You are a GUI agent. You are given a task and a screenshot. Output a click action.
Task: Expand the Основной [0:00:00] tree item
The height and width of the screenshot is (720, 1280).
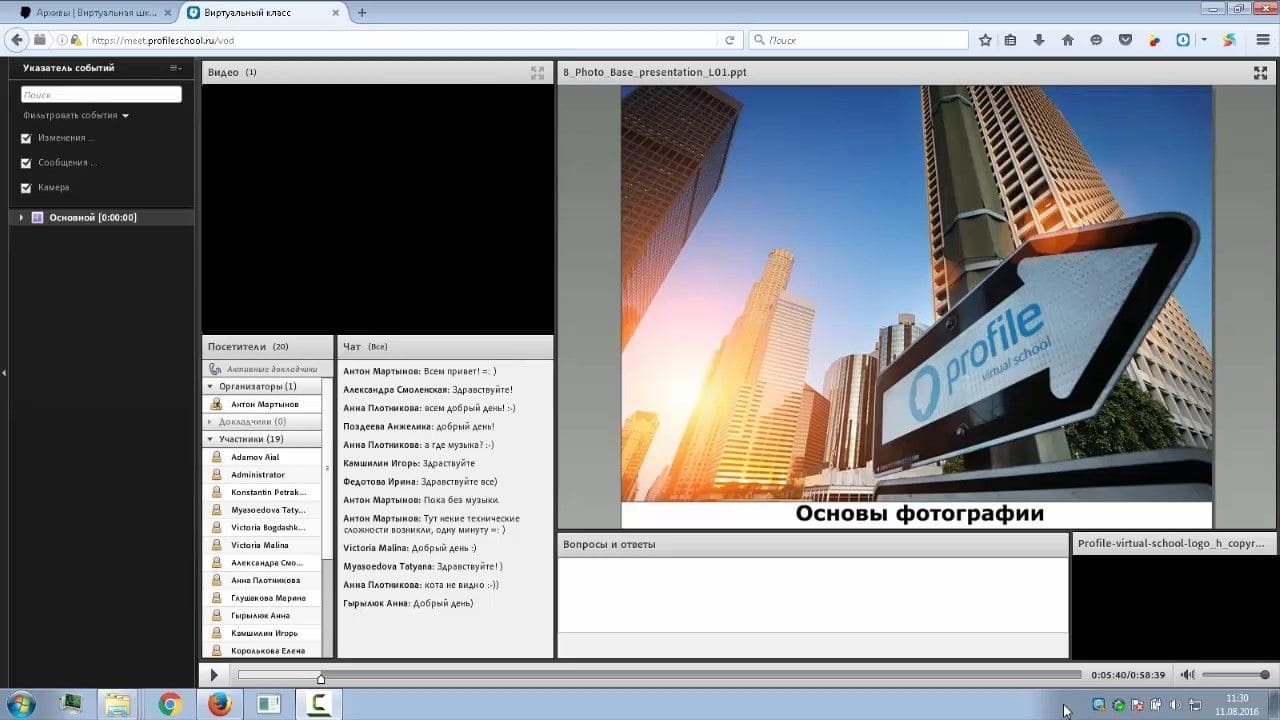(21, 218)
